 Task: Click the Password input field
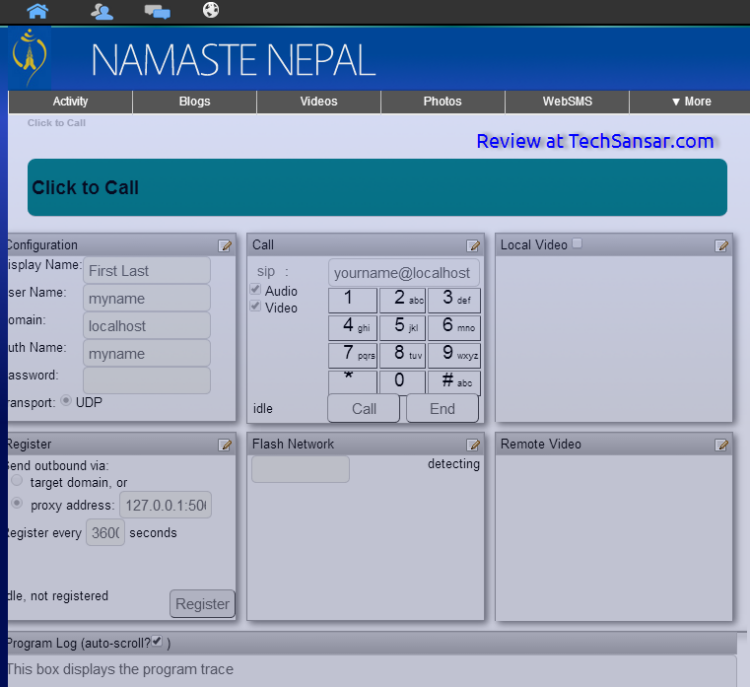[x=147, y=381]
